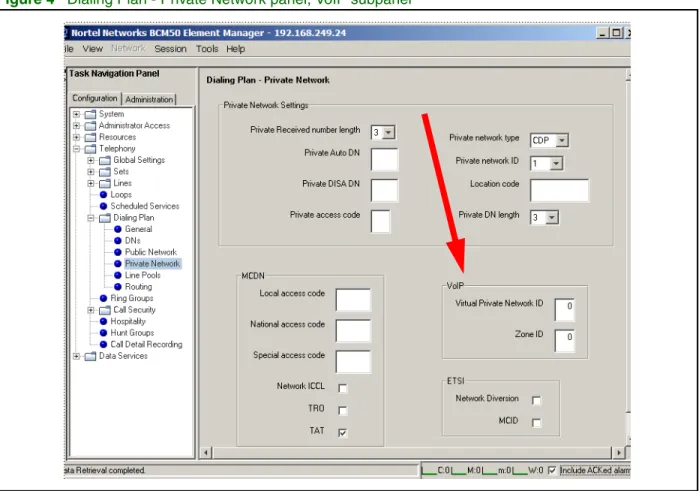Screen dimensions: 699x491
Task: Open the Session menu
Action: (x=170, y=49)
